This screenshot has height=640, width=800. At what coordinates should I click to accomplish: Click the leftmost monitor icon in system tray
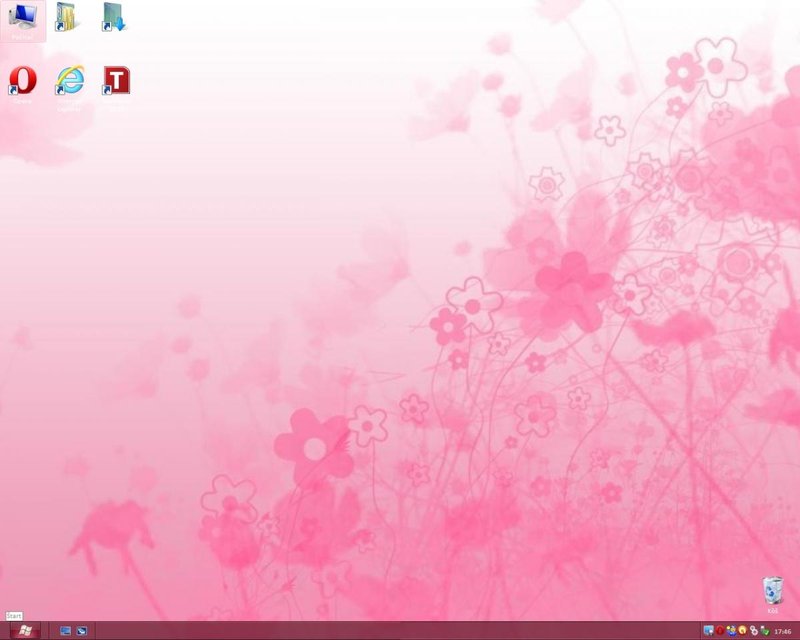tap(708, 631)
